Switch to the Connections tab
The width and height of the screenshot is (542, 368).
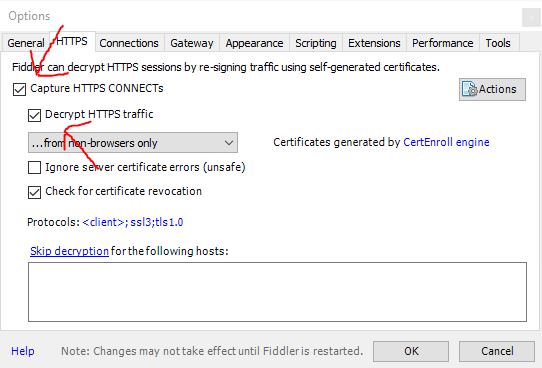click(x=129, y=43)
